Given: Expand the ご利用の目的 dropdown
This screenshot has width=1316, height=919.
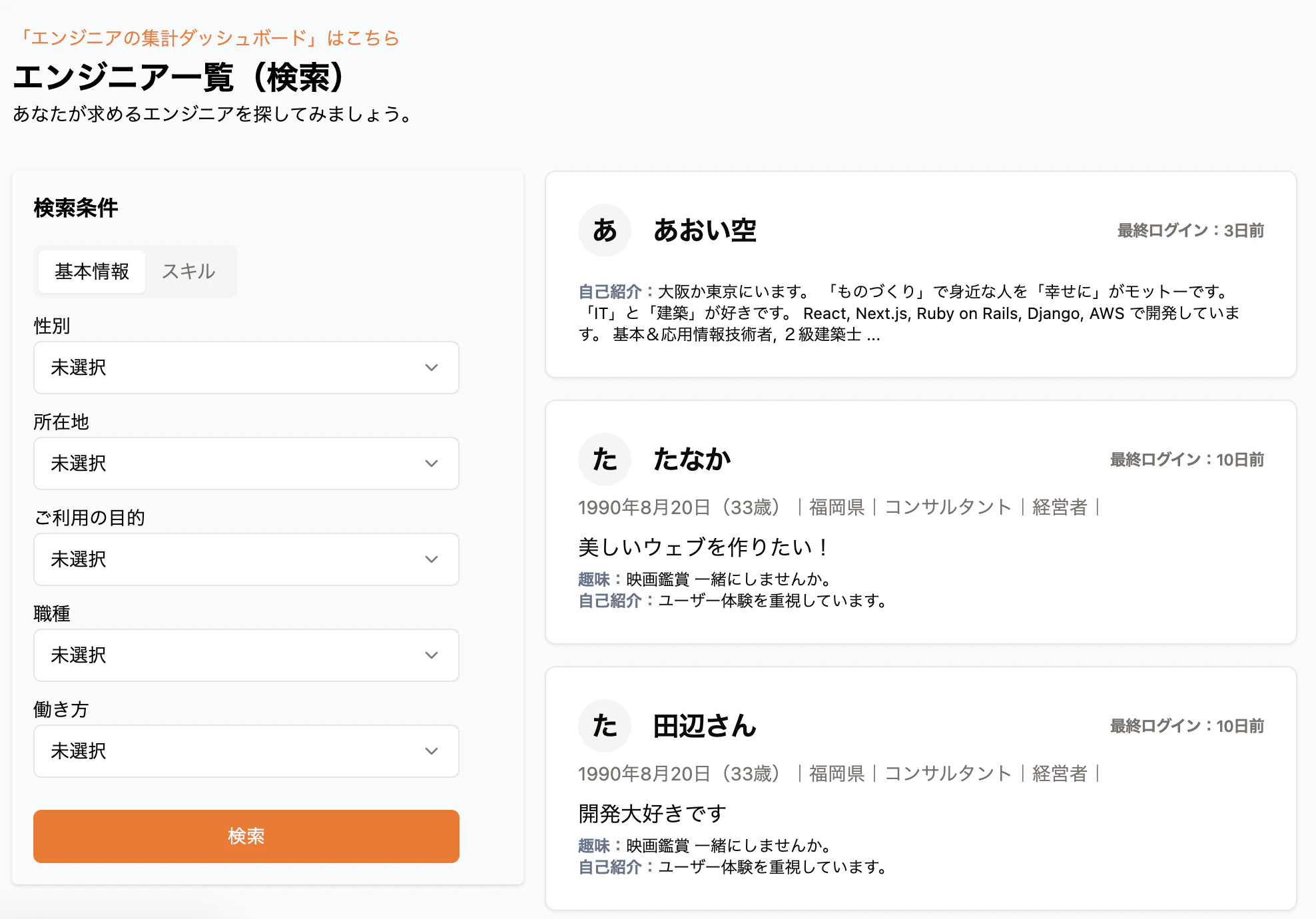Looking at the screenshot, I should (x=246, y=559).
